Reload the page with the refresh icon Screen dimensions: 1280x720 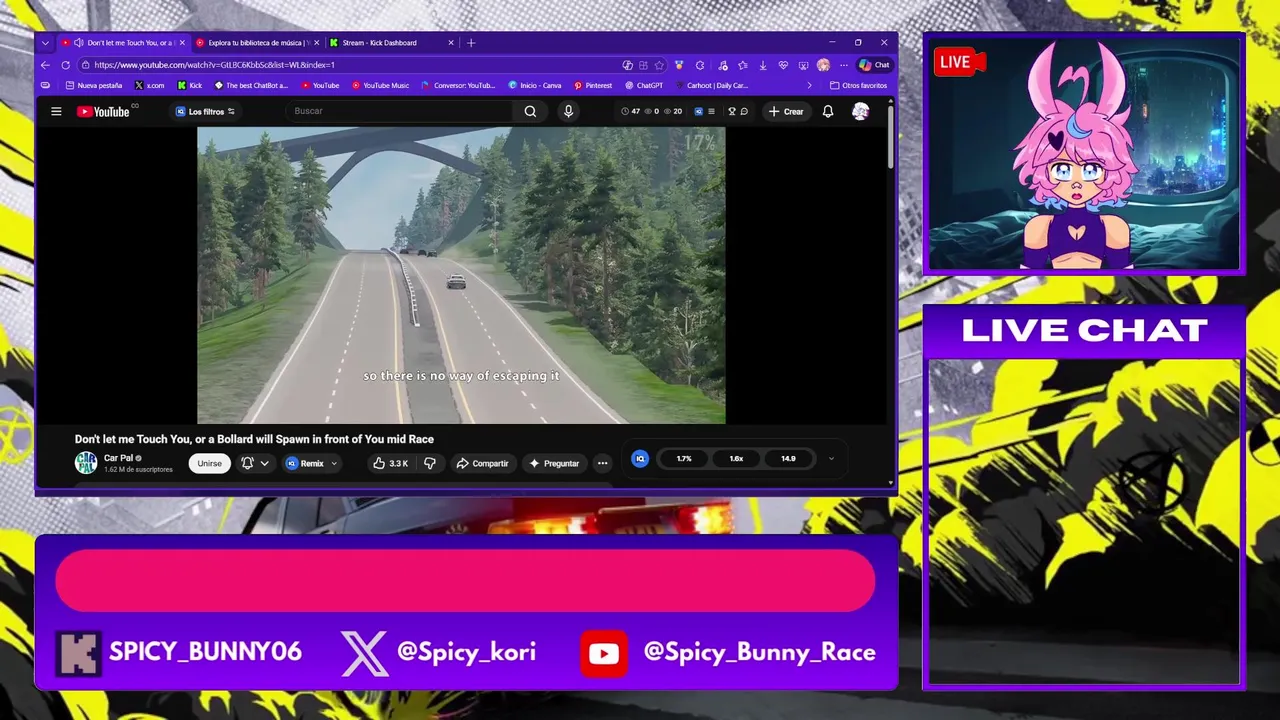click(x=65, y=65)
